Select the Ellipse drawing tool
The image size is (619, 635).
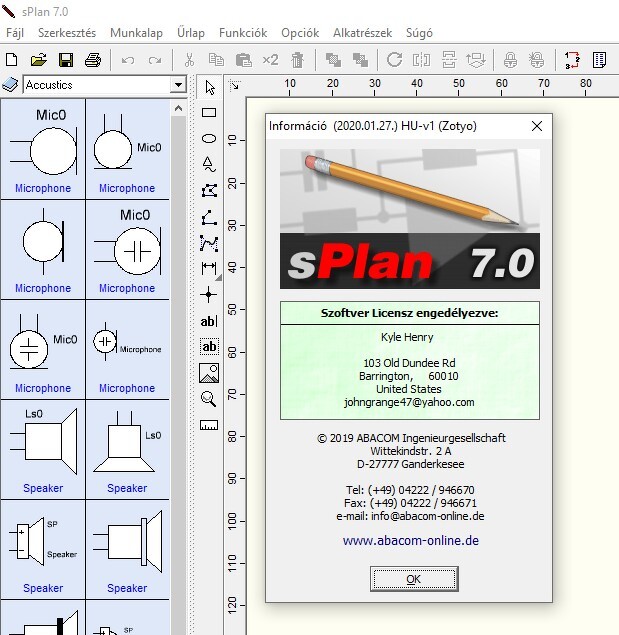pyautogui.click(x=209, y=139)
